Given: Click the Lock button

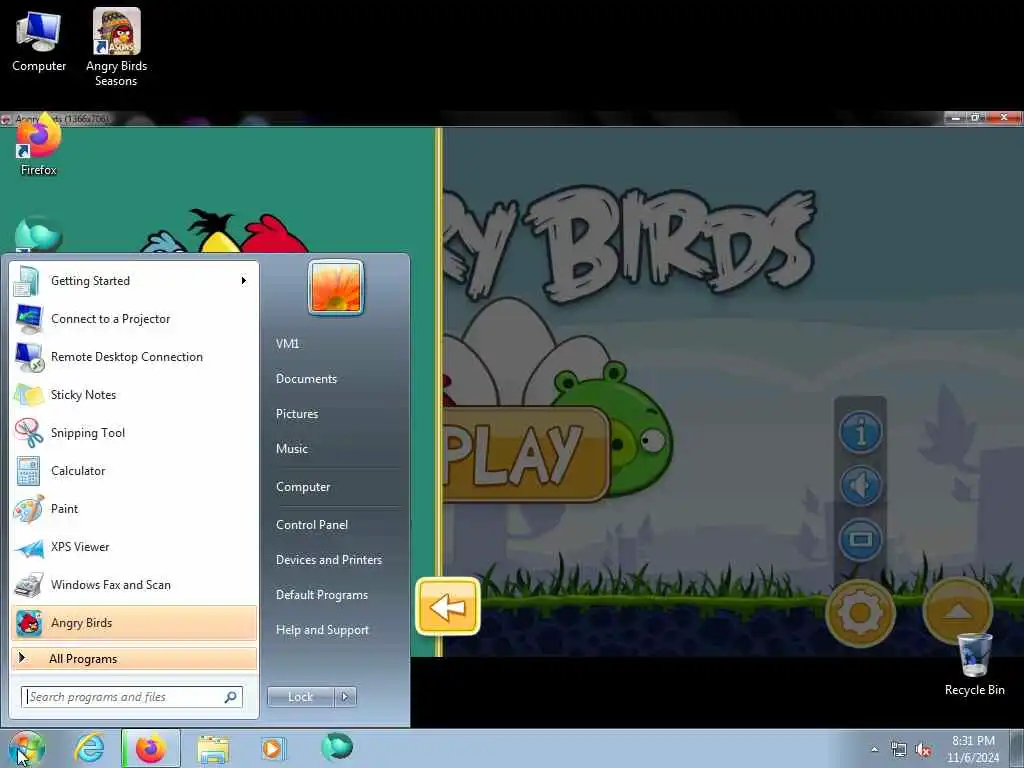Looking at the screenshot, I should tap(300, 697).
